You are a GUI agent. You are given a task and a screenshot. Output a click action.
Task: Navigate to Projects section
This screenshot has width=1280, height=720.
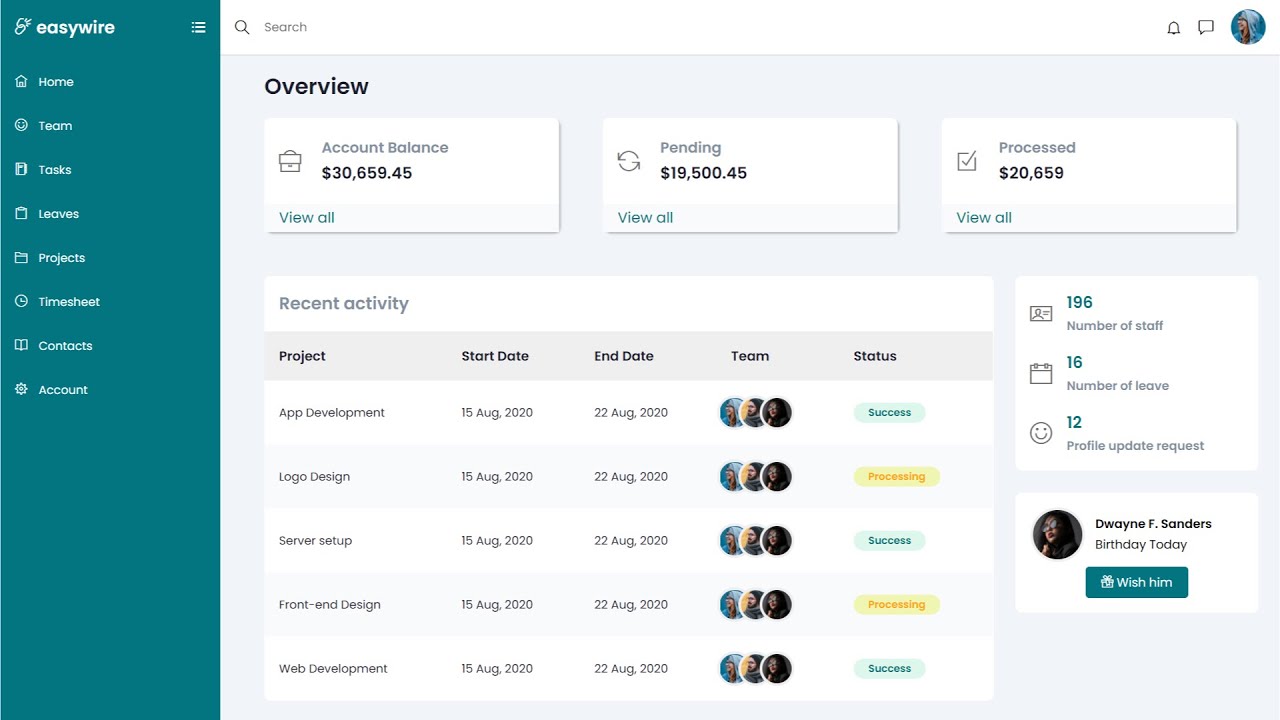[x=61, y=258]
